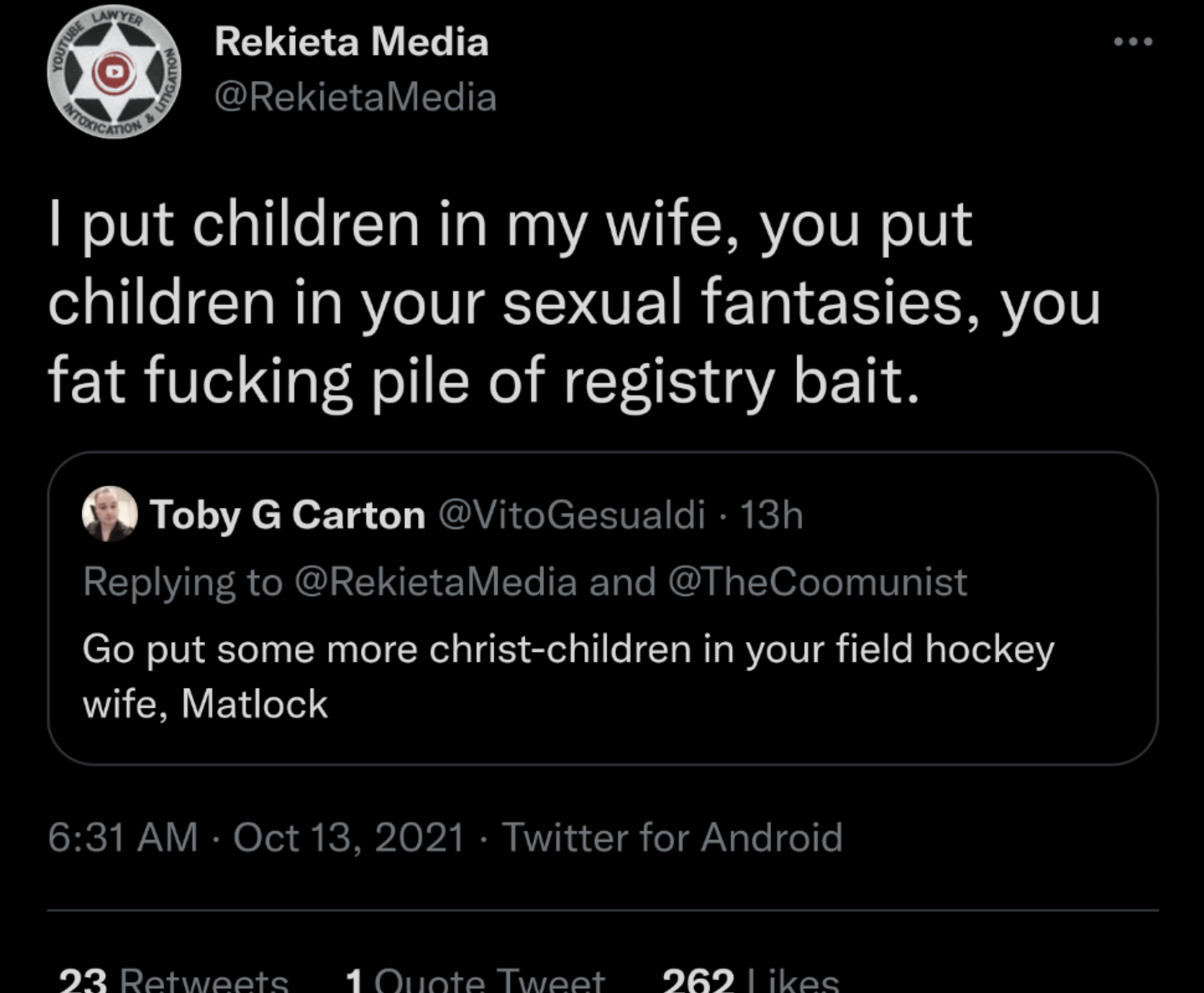Click the quoted tweet card border area
Image resolution: width=1204 pixels, height=993 pixels.
pos(603,608)
